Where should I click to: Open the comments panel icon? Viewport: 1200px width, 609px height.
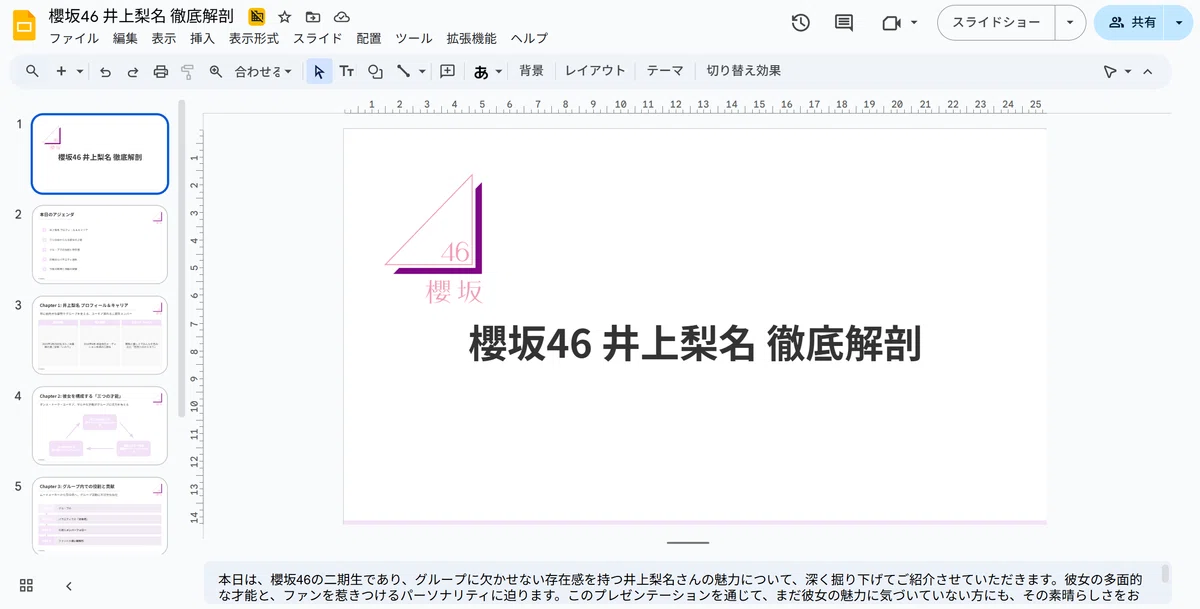click(x=844, y=22)
